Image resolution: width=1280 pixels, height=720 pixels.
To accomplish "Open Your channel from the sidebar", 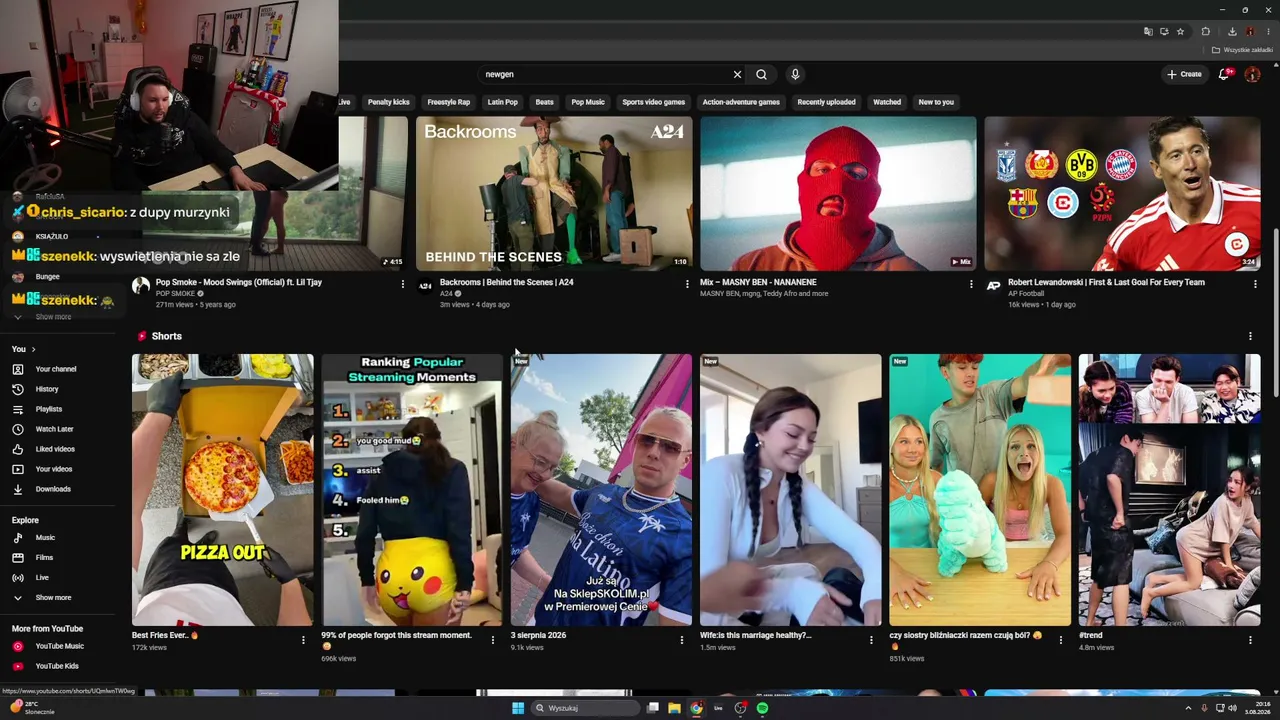I will [x=56, y=369].
